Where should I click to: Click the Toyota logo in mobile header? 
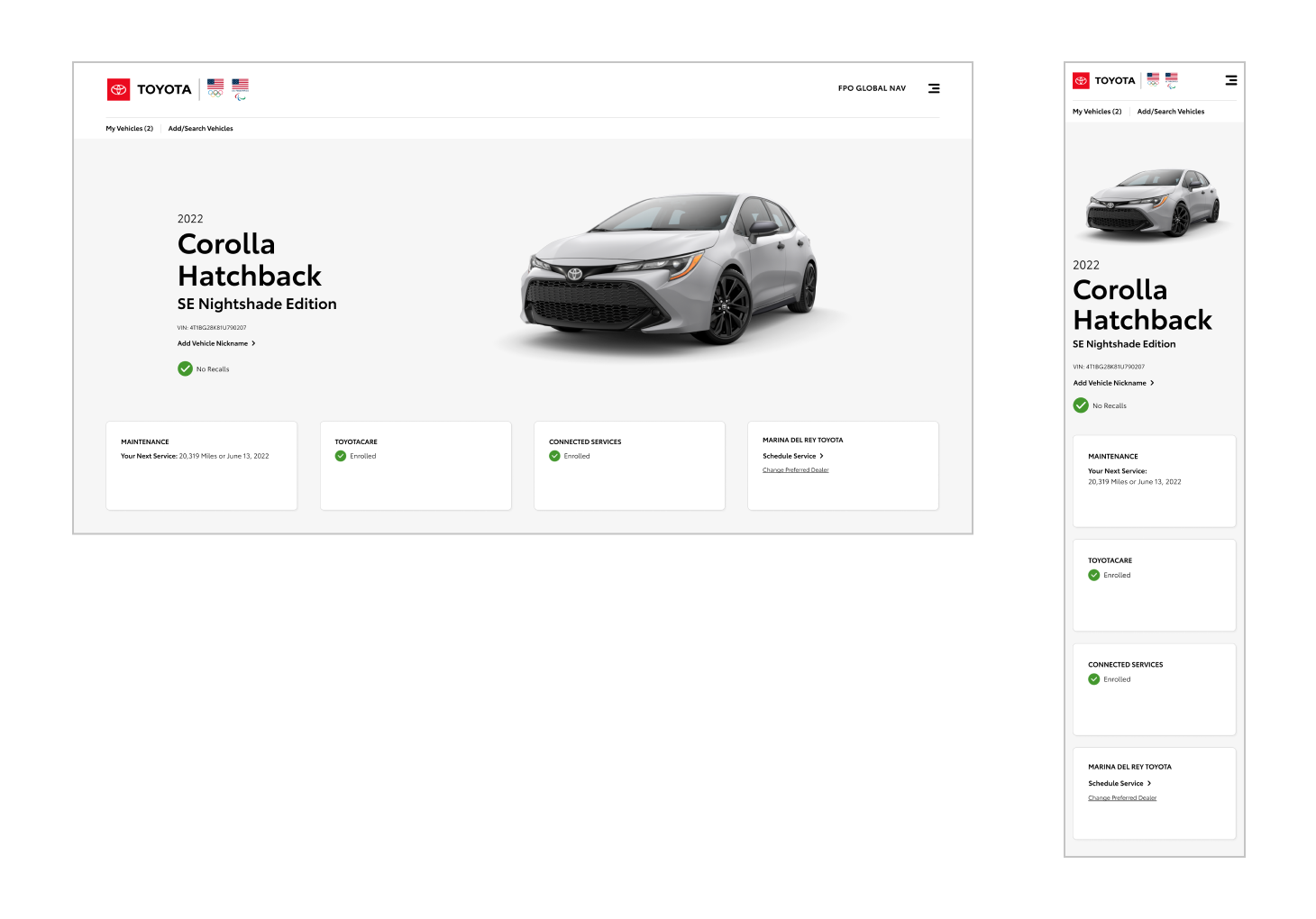(x=1104, y=80)
